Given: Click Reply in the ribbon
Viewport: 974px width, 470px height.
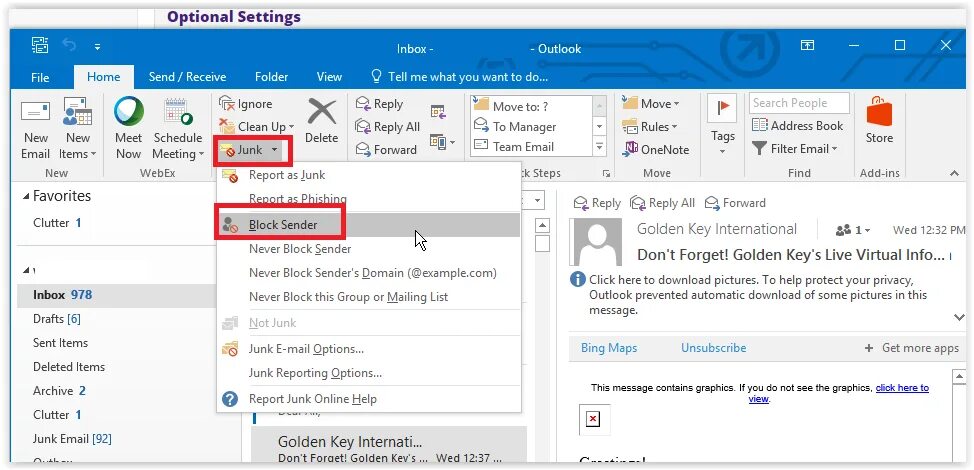Looking at the screenshot, I should 379,104.
